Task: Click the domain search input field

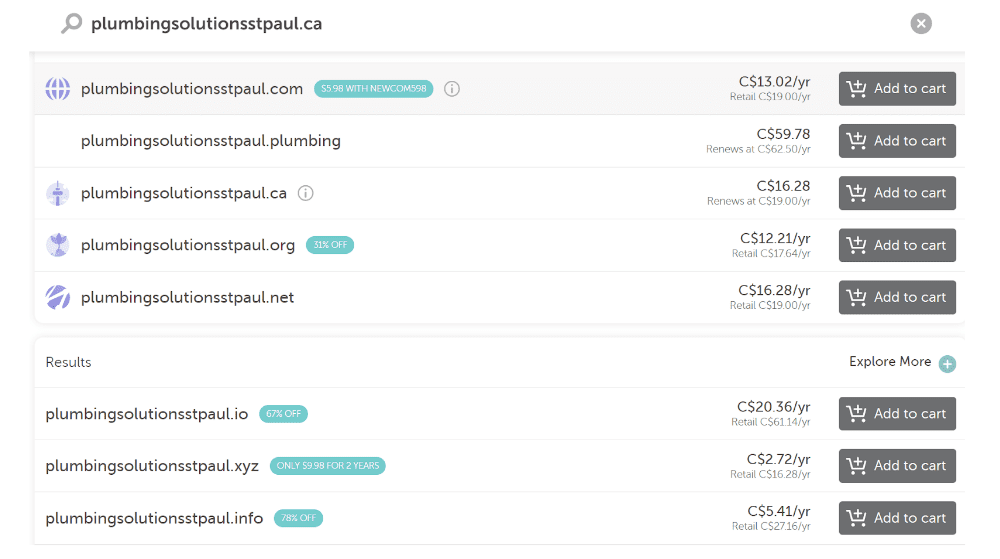Action: coord(480,24)
